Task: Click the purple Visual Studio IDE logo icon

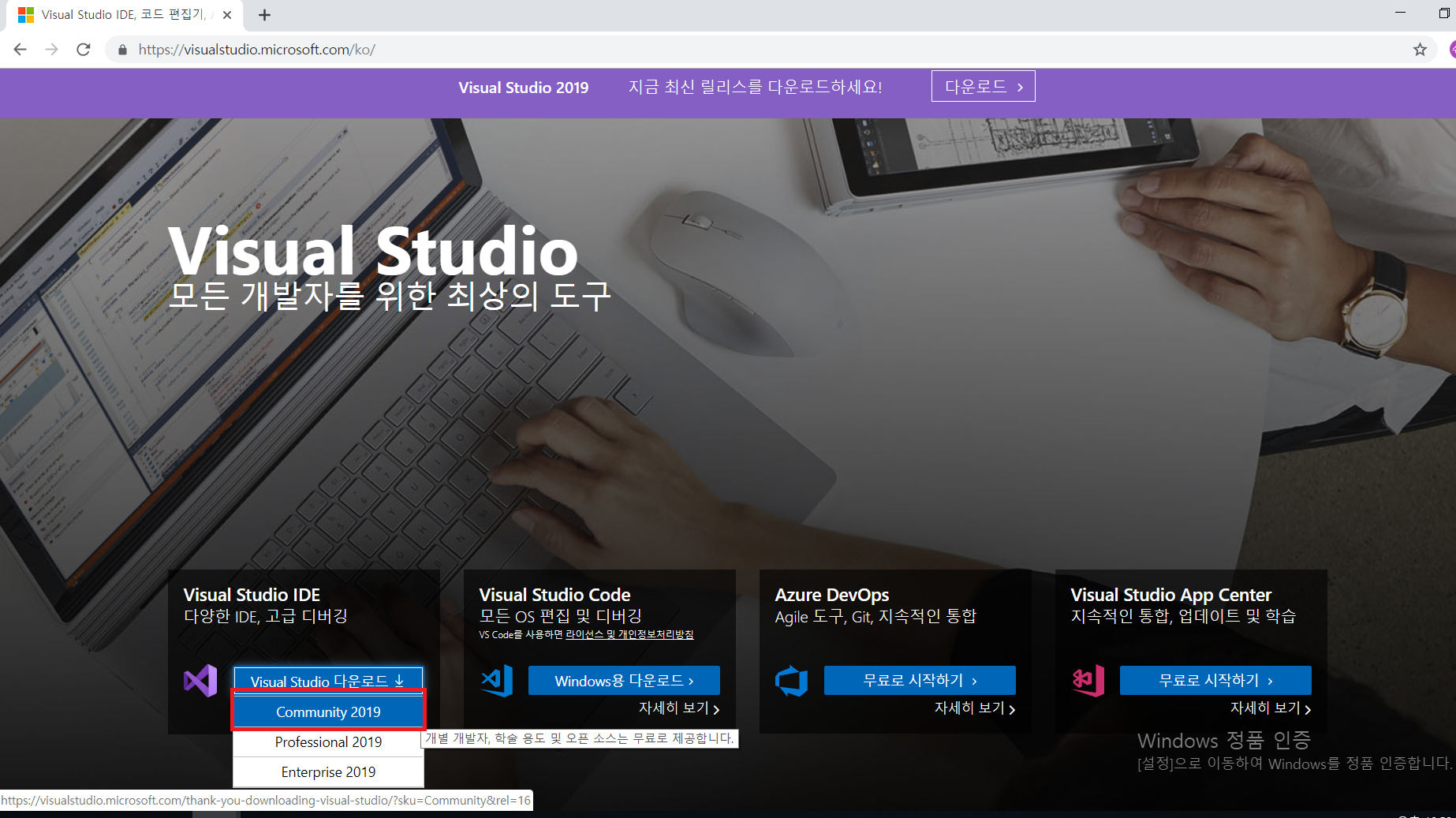Action: (x=200, y=681)
